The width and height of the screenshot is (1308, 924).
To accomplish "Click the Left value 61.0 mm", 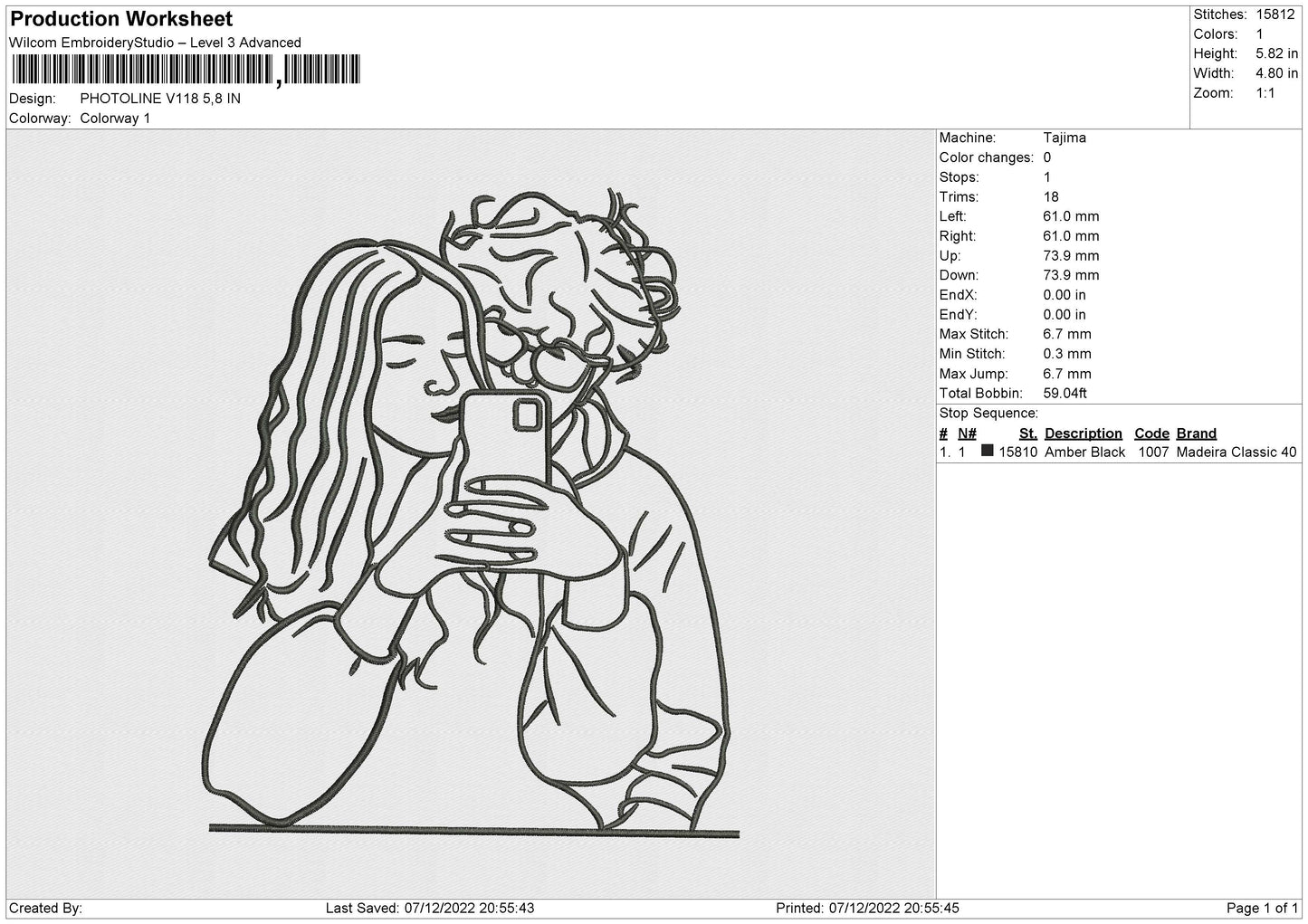I will [x=1071, y=216].
